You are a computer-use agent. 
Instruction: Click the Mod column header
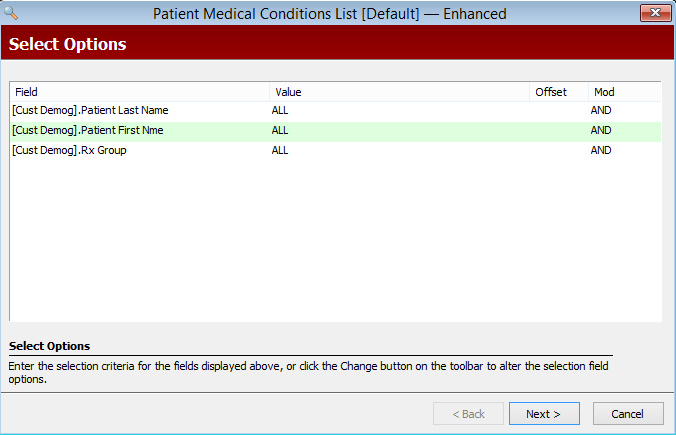[x=623, y=92]
